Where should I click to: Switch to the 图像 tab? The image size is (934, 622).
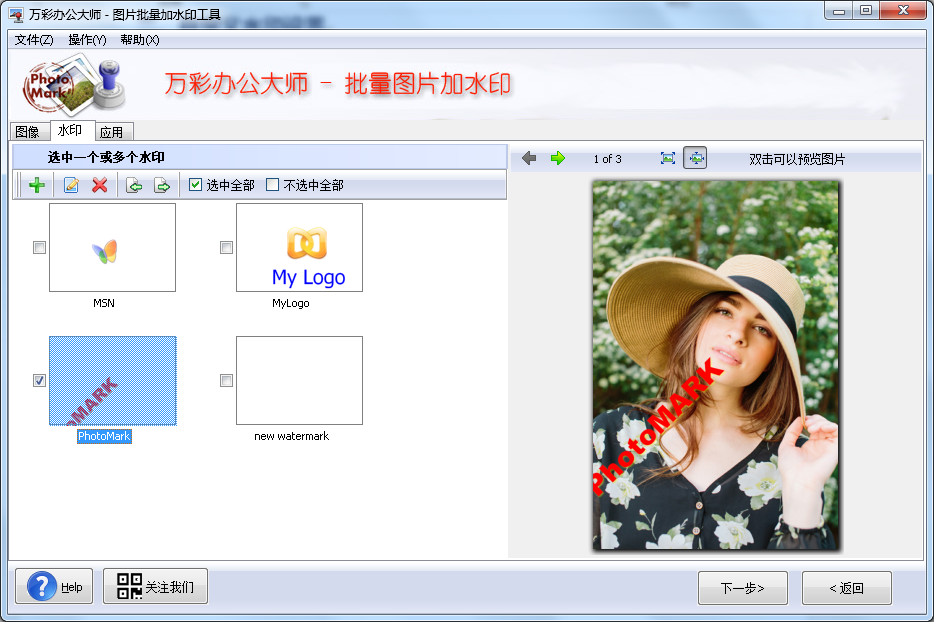click(28, 132)
